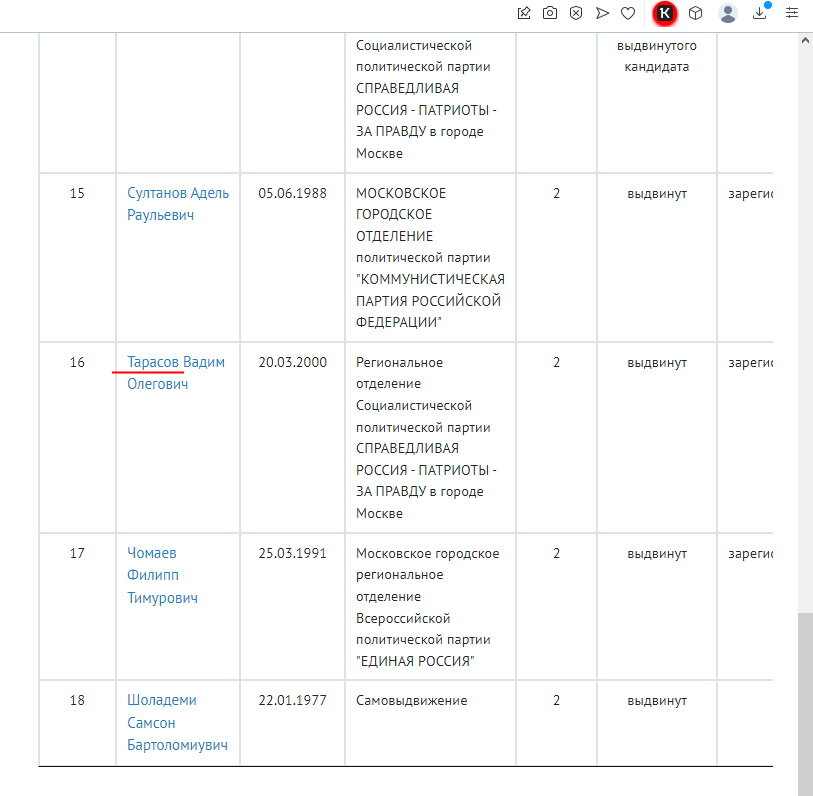Viewport: 813px width, 796px height.
Task: Open the snapshot edit icon in toolbar
Action: [524, 13]
